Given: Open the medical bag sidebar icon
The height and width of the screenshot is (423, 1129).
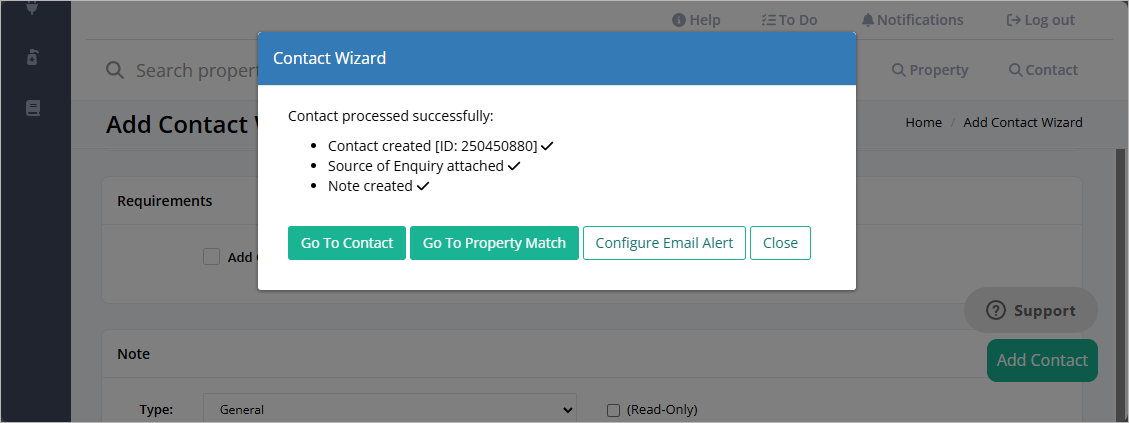Looking at the screenshot, I should click(32, 58).
